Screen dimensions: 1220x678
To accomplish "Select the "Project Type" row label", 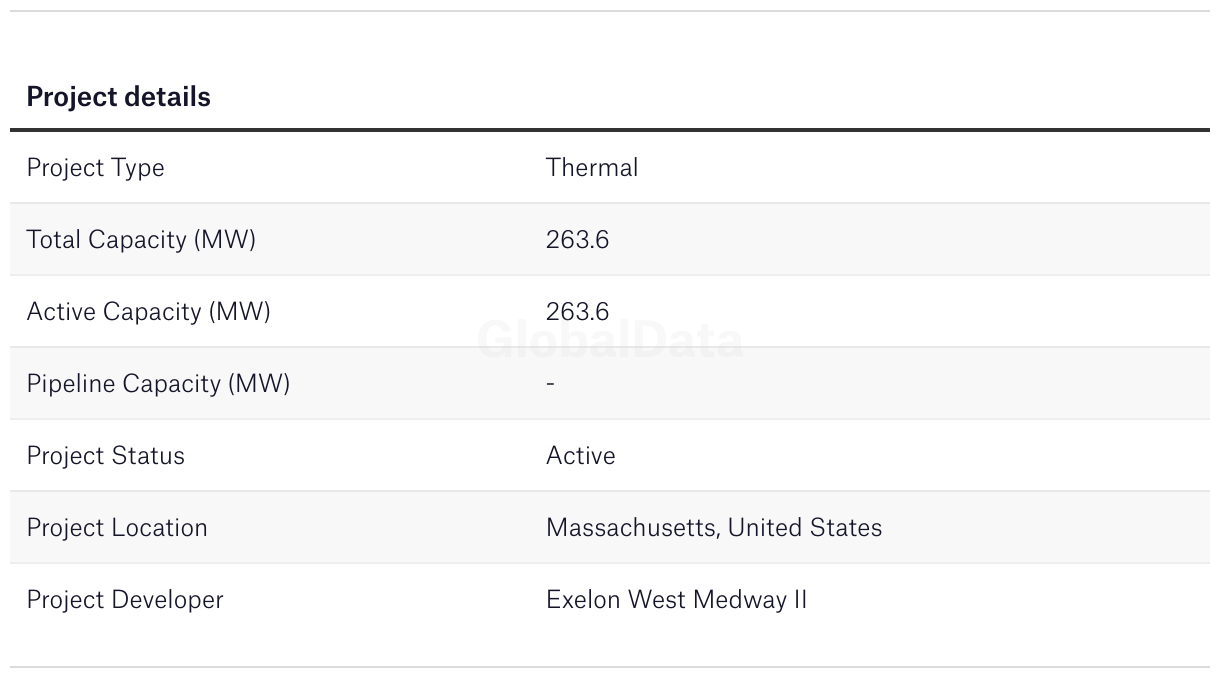I will pos(95,168).
